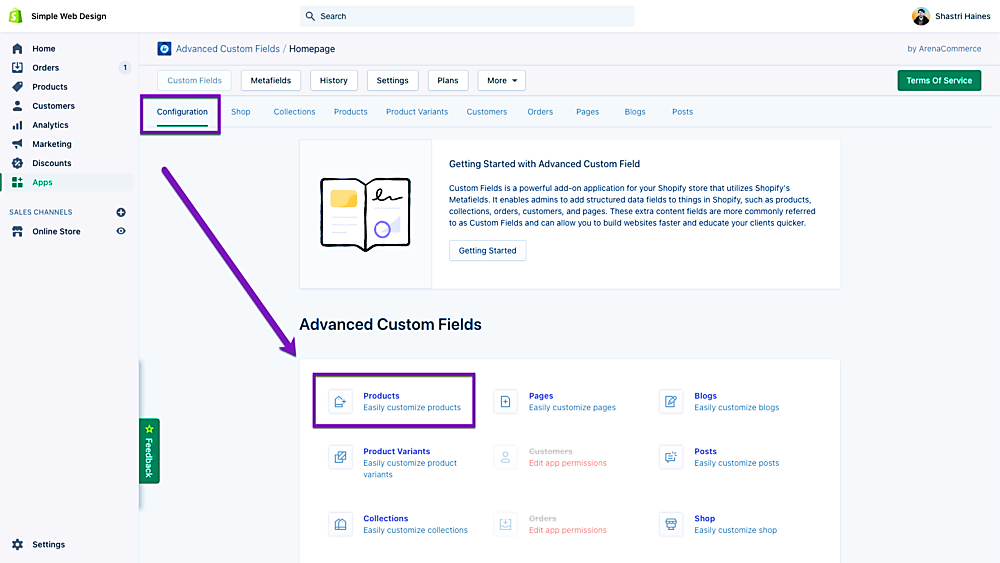Click the Product Variants card link
This screenshot has height=563, width=1000.
click(x=397, y=451)
